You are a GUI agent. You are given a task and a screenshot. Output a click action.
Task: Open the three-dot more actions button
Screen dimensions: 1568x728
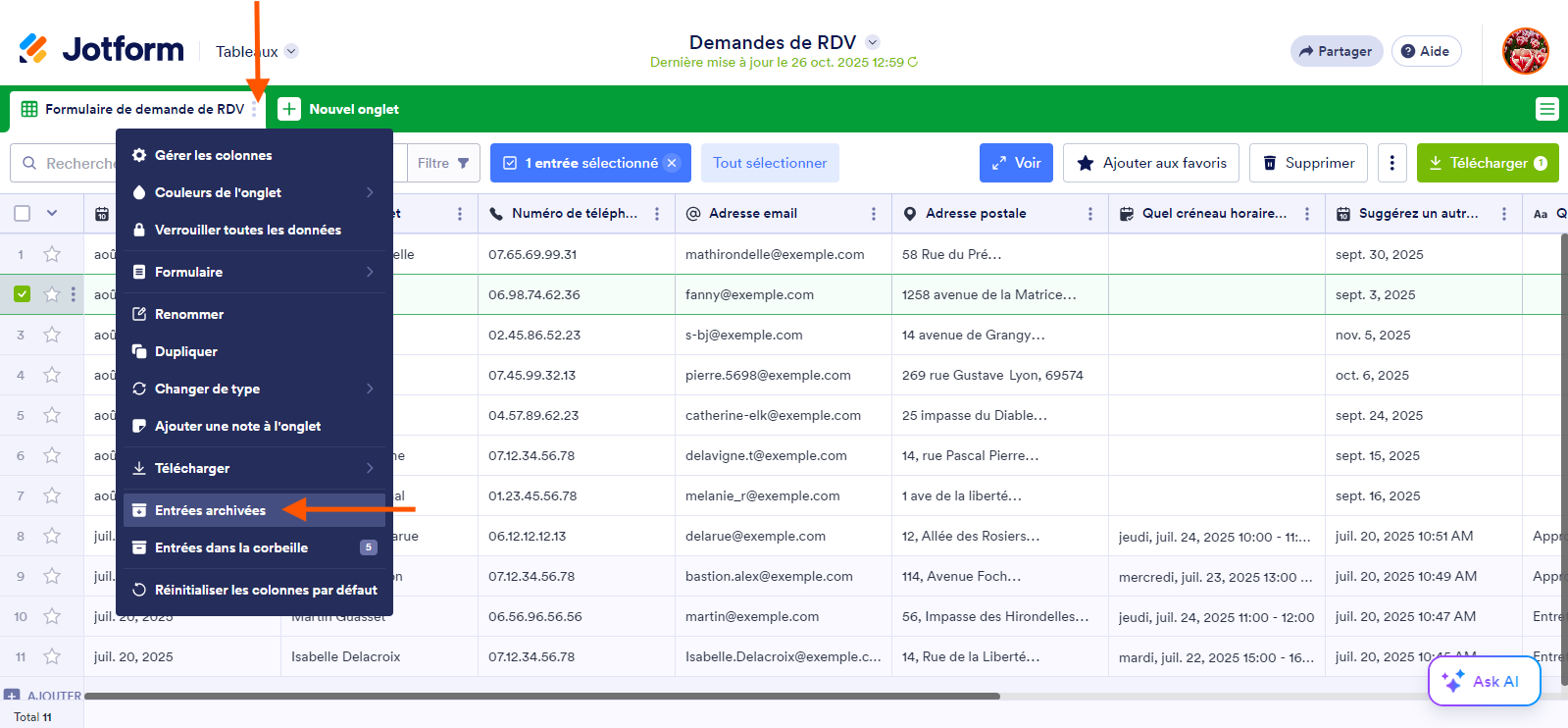1391,163
